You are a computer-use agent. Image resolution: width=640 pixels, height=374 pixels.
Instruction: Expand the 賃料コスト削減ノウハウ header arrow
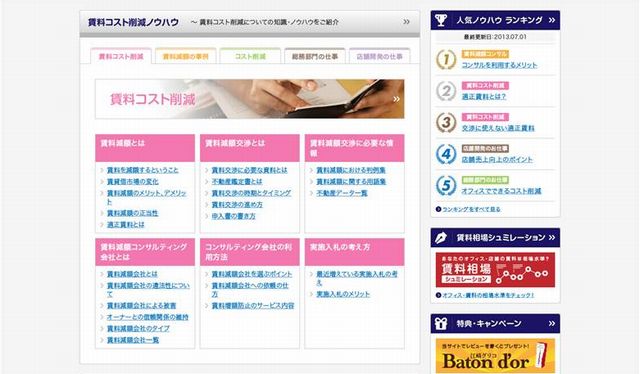(x=407, y=22)
